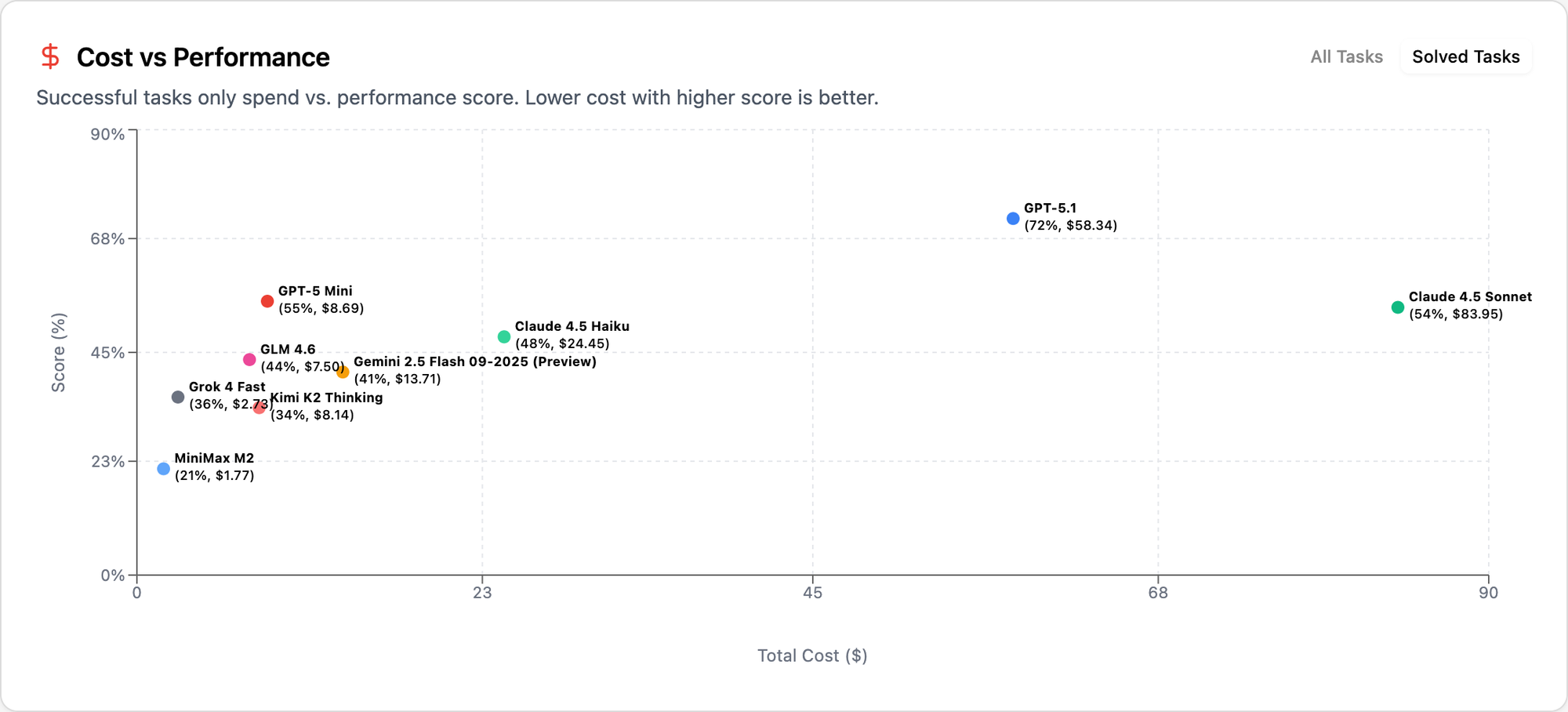Image resolution: width=1568 pixels, height=712 pixels.
Task: Click the Claude 4.5 Sonnet label
Action: [1469, 297]
